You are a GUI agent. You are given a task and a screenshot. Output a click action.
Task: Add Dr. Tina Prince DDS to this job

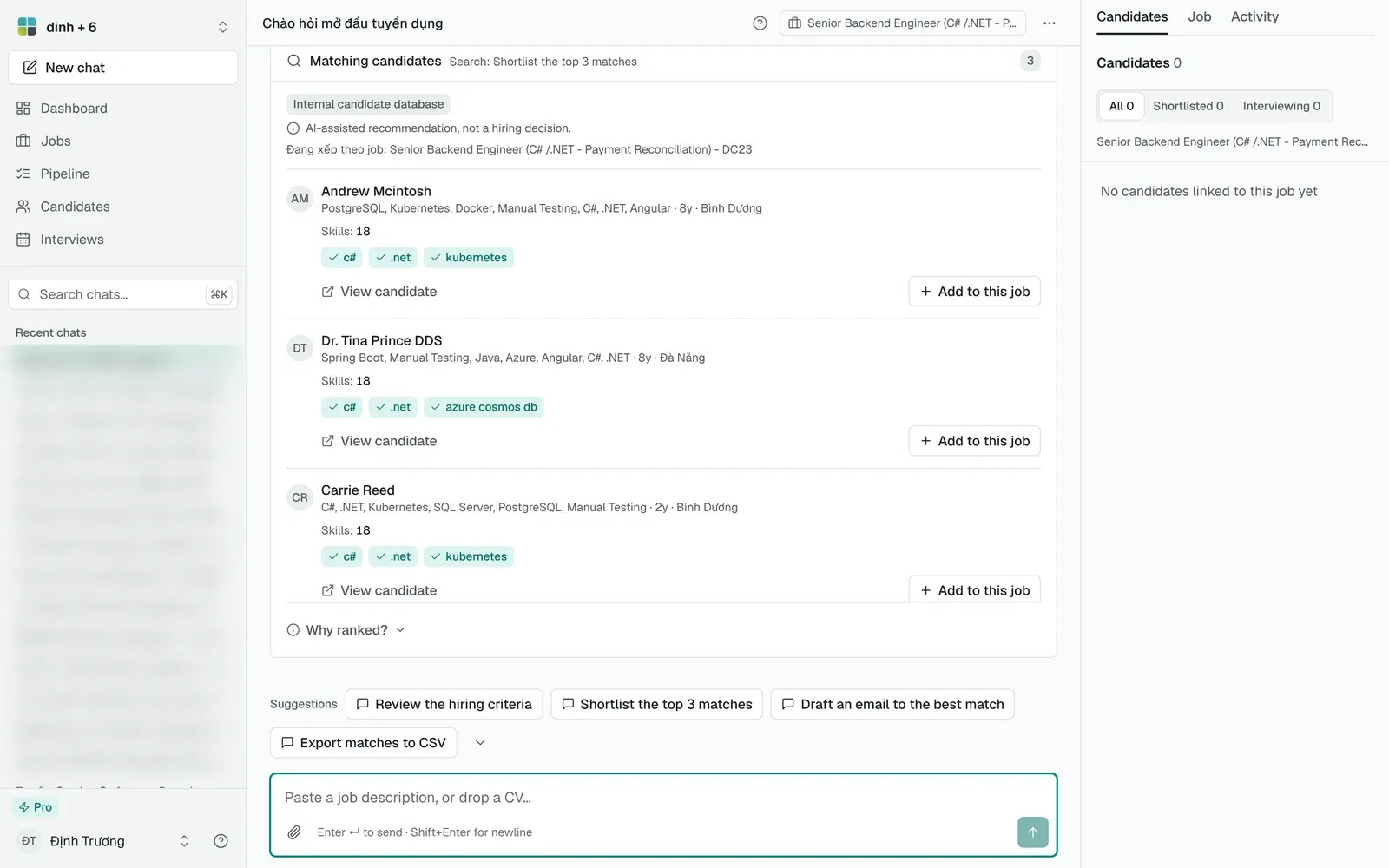tap(974, 441)
